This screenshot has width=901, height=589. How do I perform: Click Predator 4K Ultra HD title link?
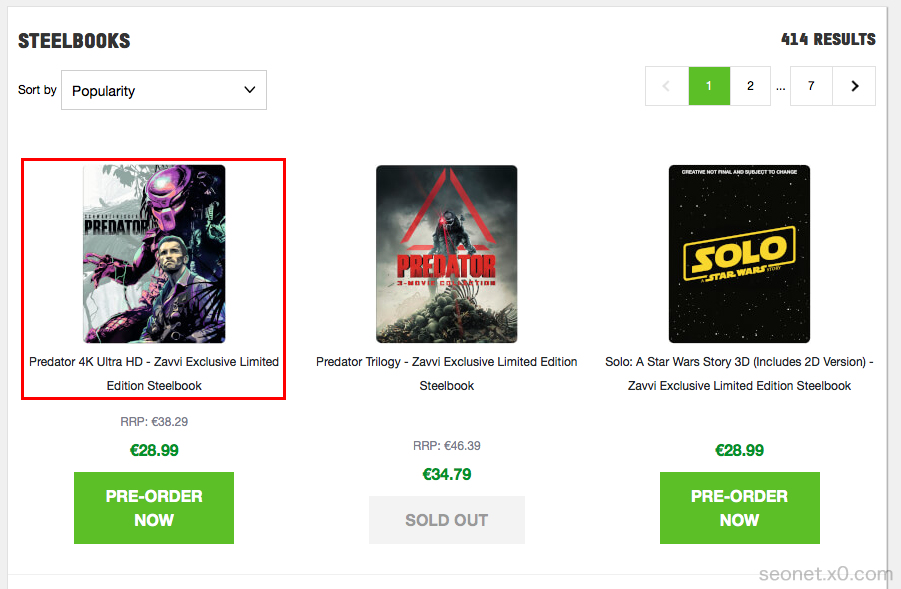(154, 373)
